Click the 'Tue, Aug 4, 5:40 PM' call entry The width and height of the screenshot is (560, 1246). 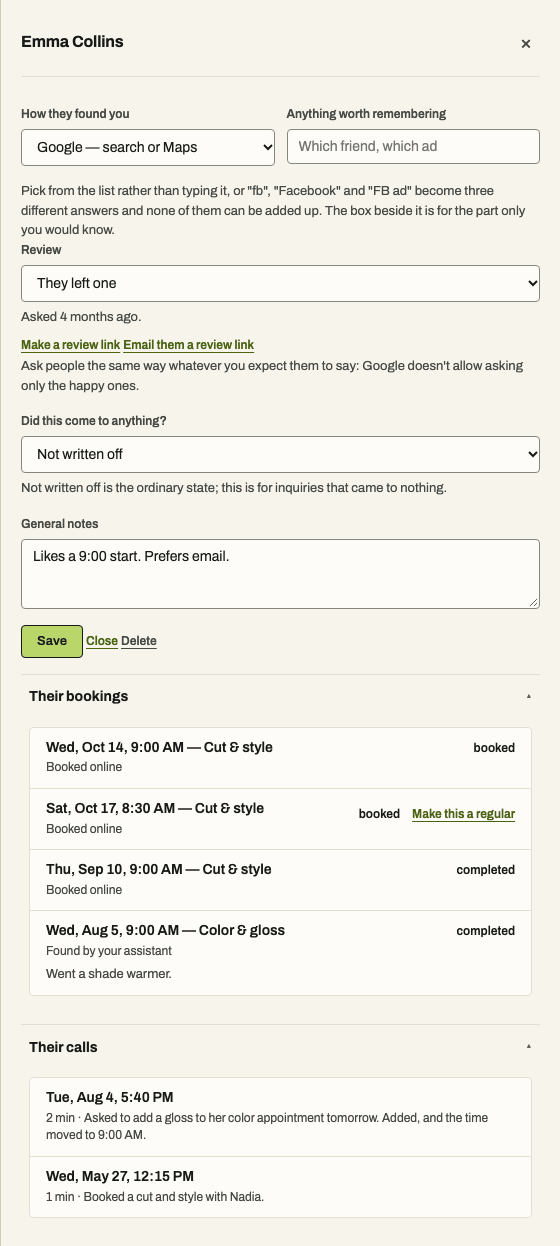pos(280,1117)
